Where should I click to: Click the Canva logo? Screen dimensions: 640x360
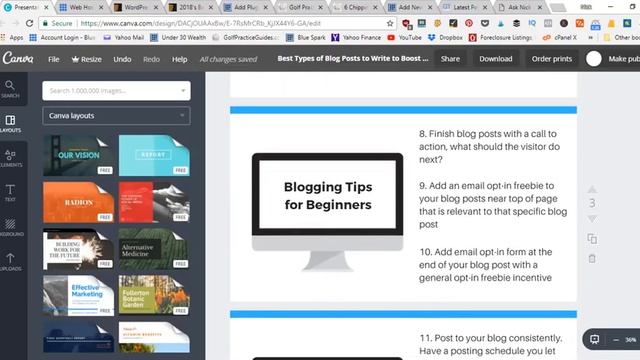(18, 59)
